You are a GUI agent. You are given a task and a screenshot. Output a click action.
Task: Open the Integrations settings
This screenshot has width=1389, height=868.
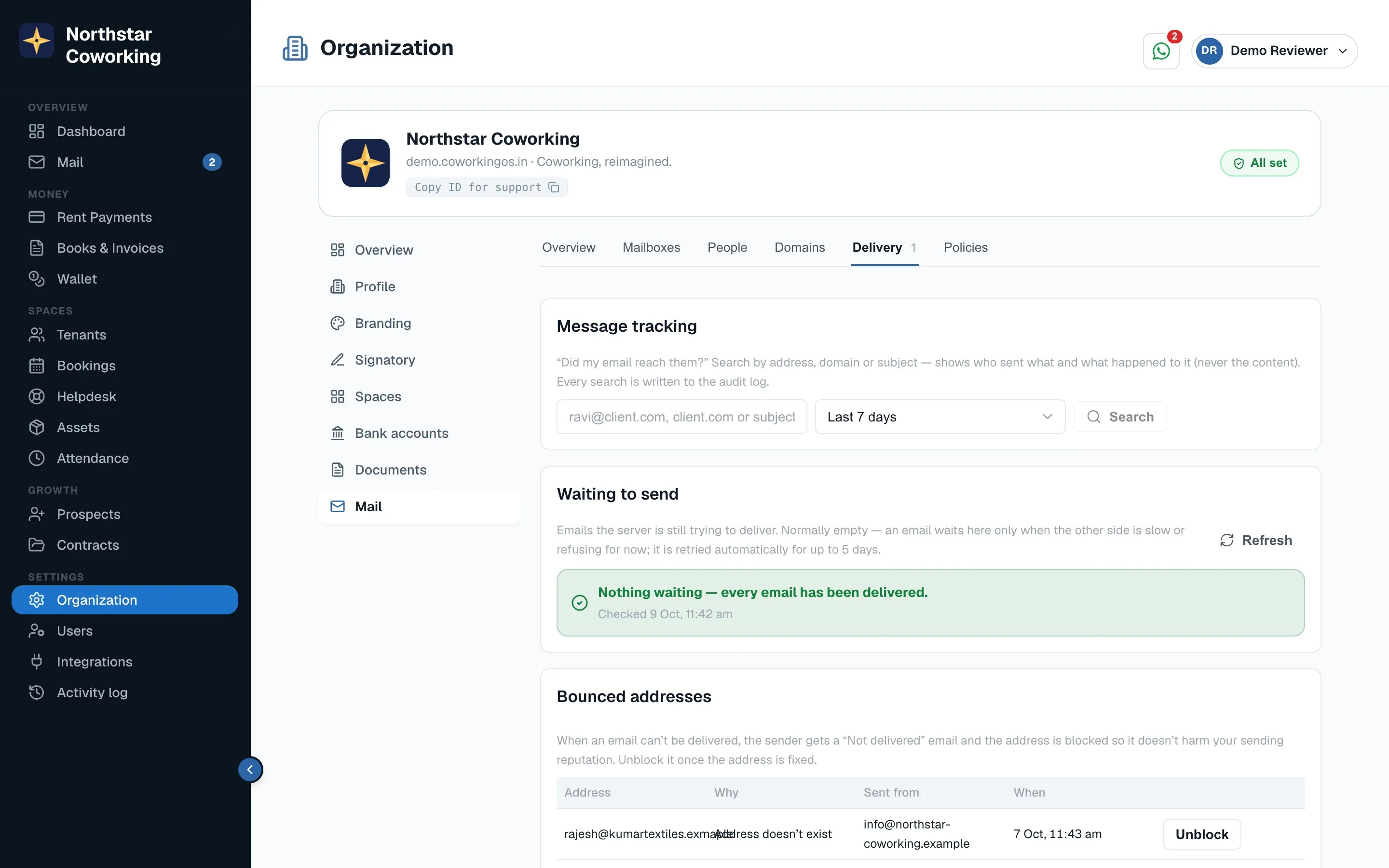[124, 662]
